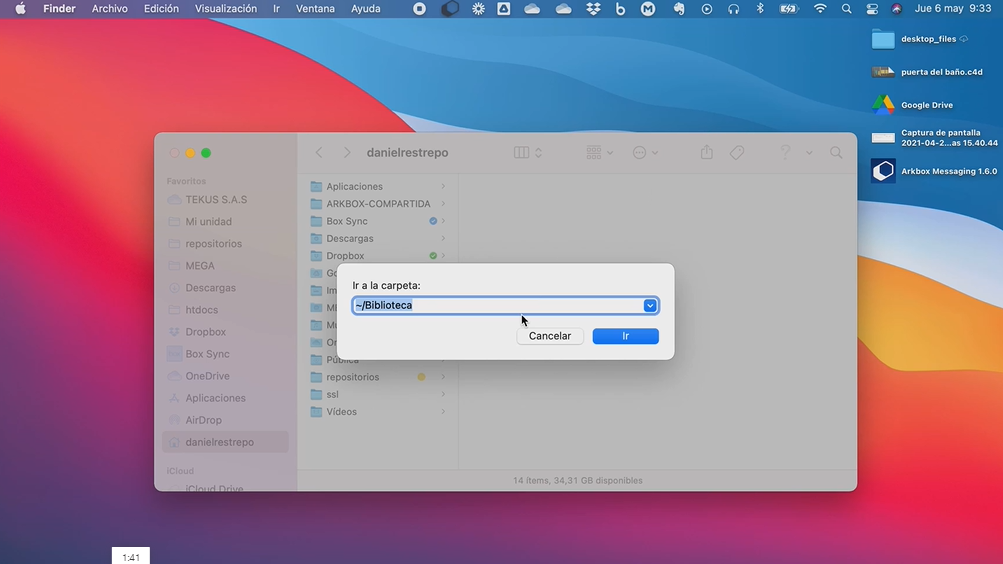Image resolution: width=1003 pixels, height=564 pixels.
Task: Click the forward navigation arrow
Action: [347, 153]
